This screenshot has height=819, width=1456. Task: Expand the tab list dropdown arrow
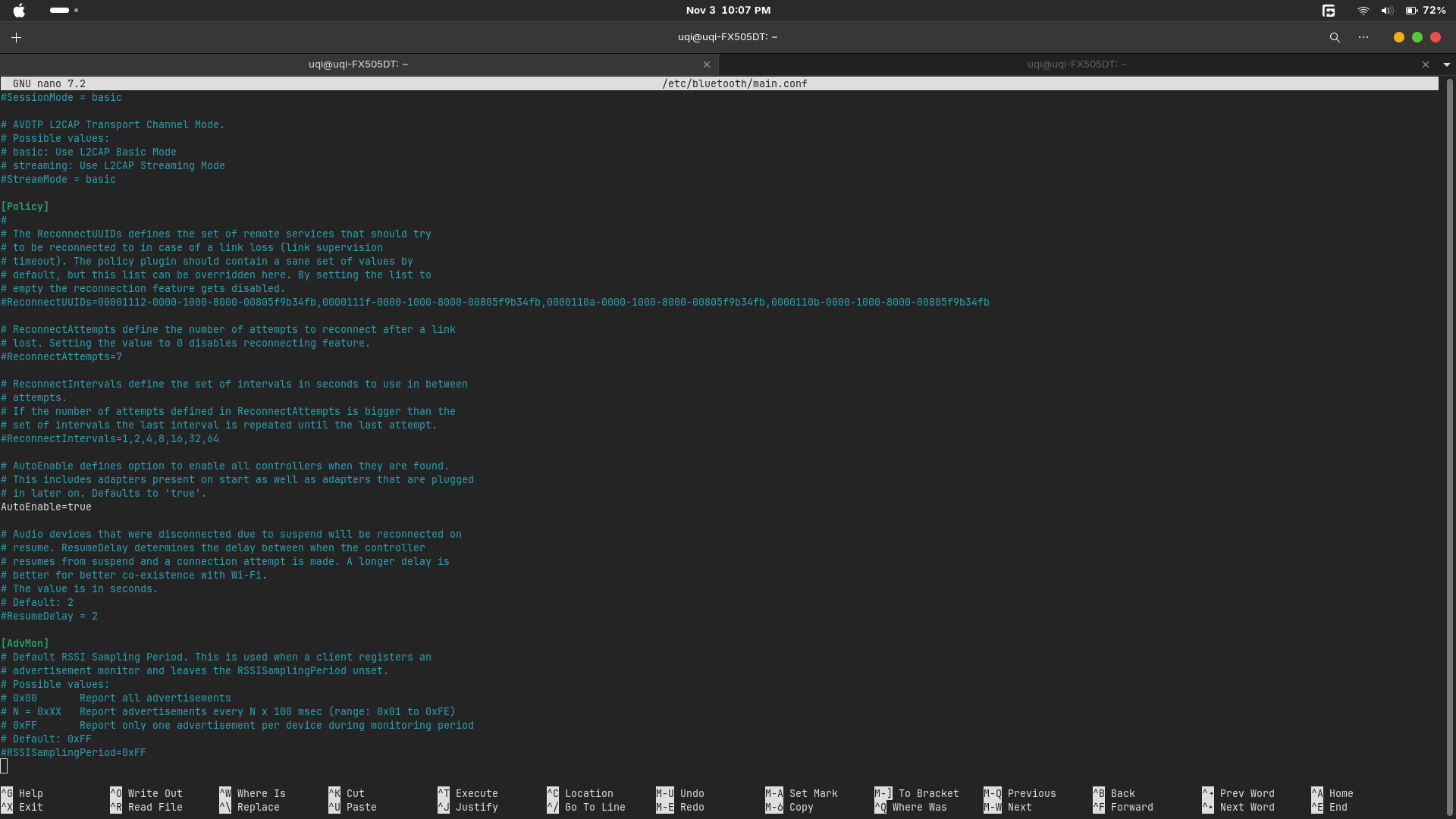point(1447,64)
